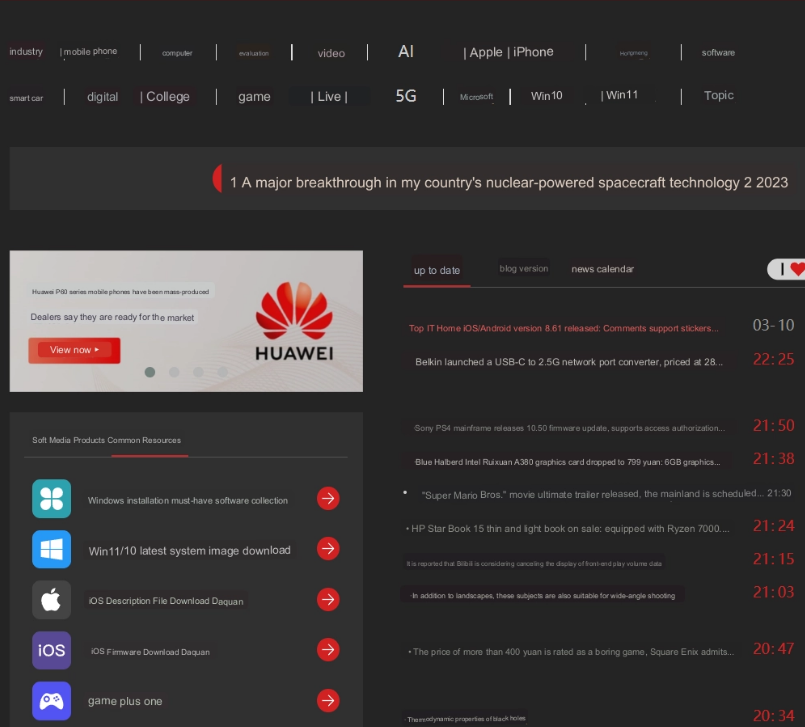Click Huawei P60 mass-produced banner caption

click(120, 292)
